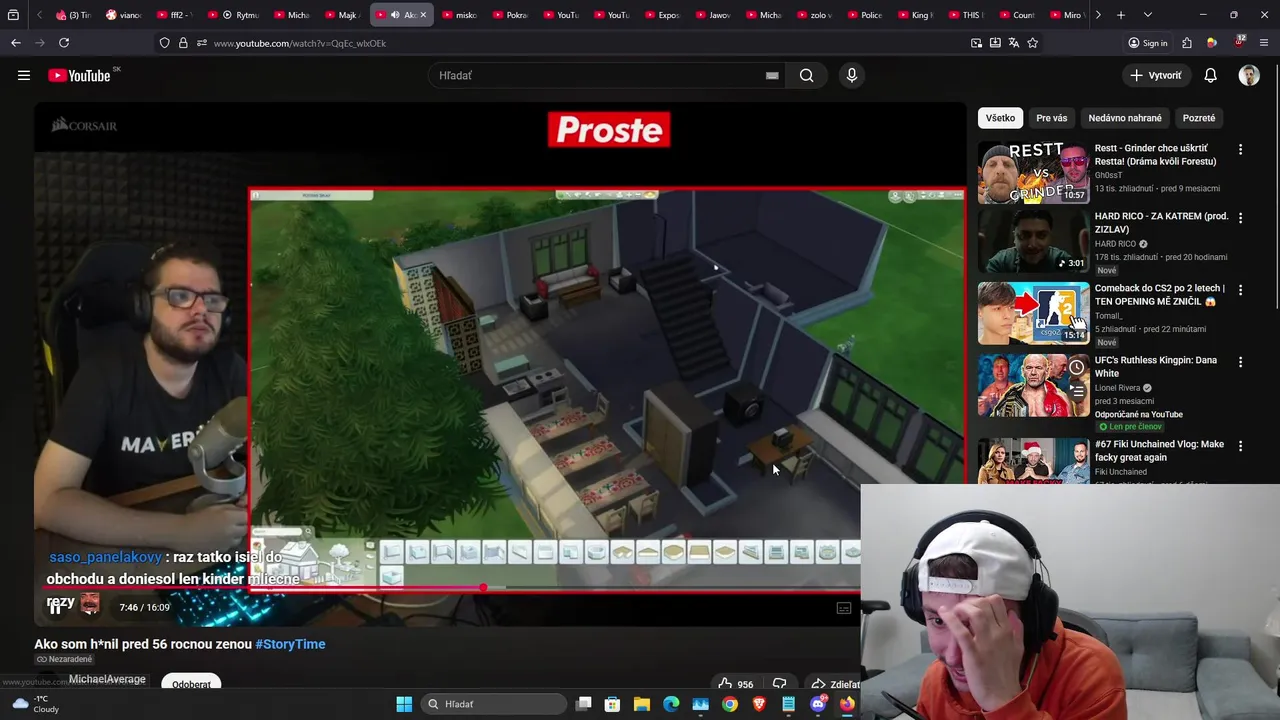Pause the video with the pause button
This screenshot has width=1280, height=720.
(56, 607)
